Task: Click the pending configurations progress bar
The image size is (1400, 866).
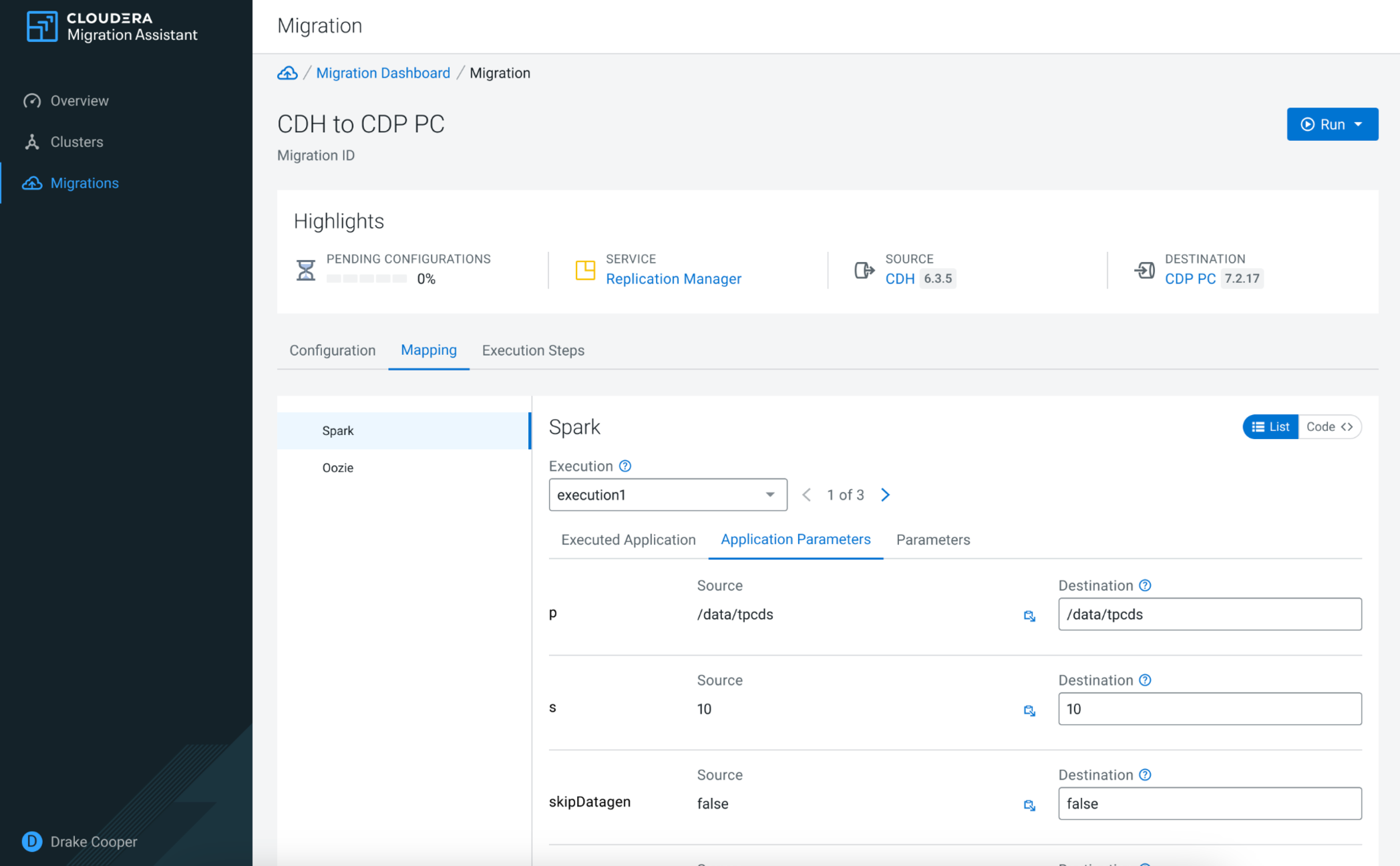Action: pyautogui.click(x=367, y=279)
